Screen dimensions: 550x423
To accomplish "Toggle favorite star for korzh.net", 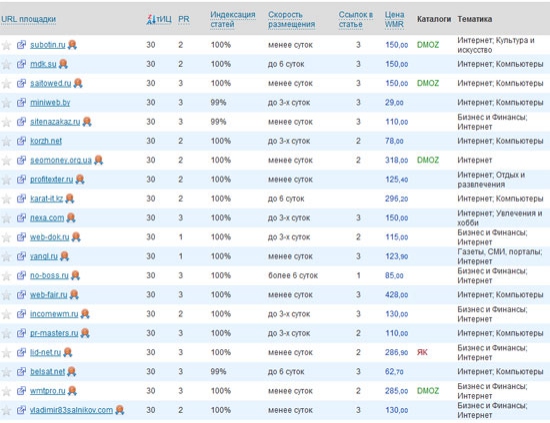I will [x=6, y=141].
